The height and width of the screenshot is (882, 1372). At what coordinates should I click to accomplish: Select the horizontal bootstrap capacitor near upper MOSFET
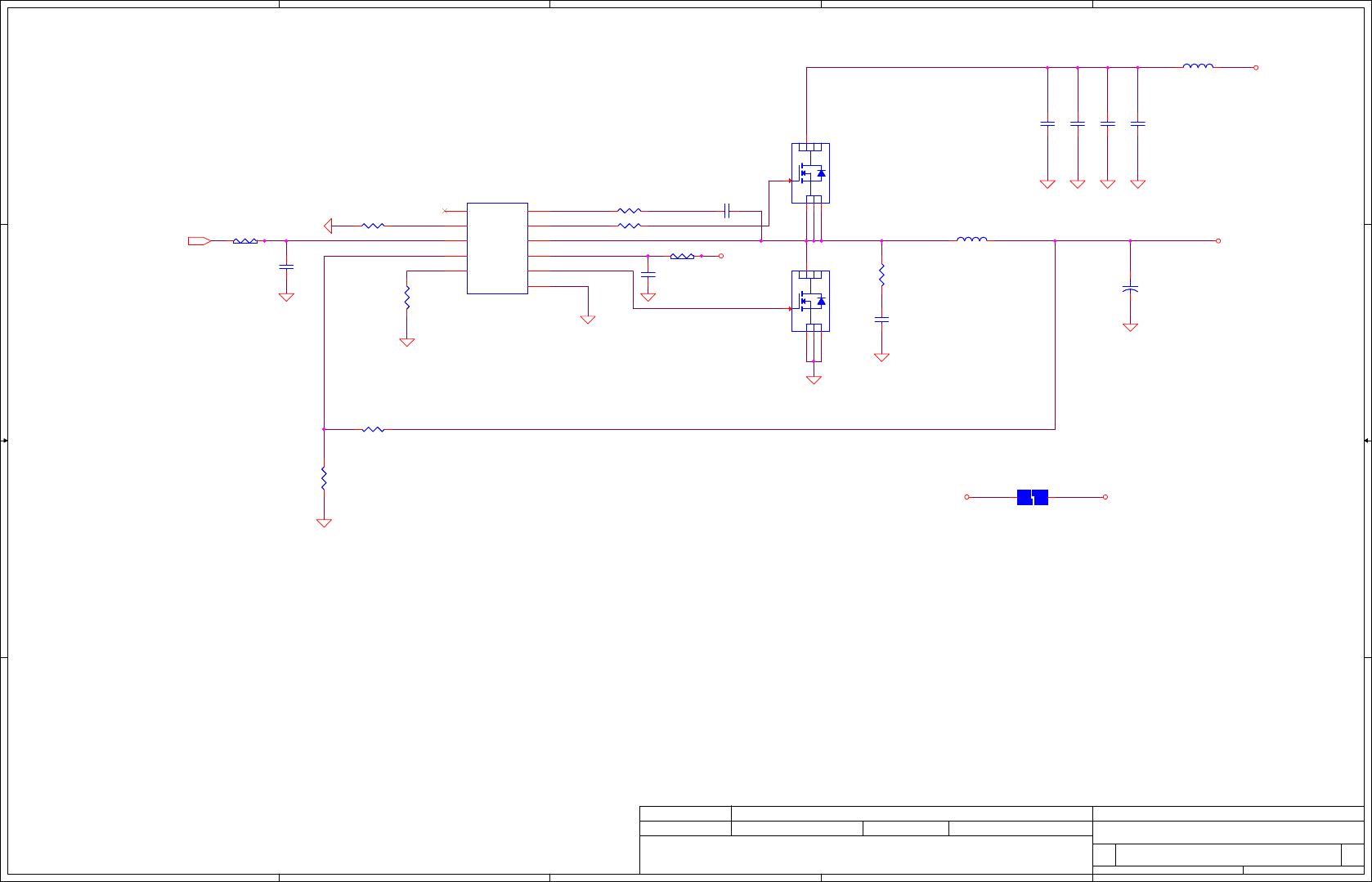[x=726, y=211]
